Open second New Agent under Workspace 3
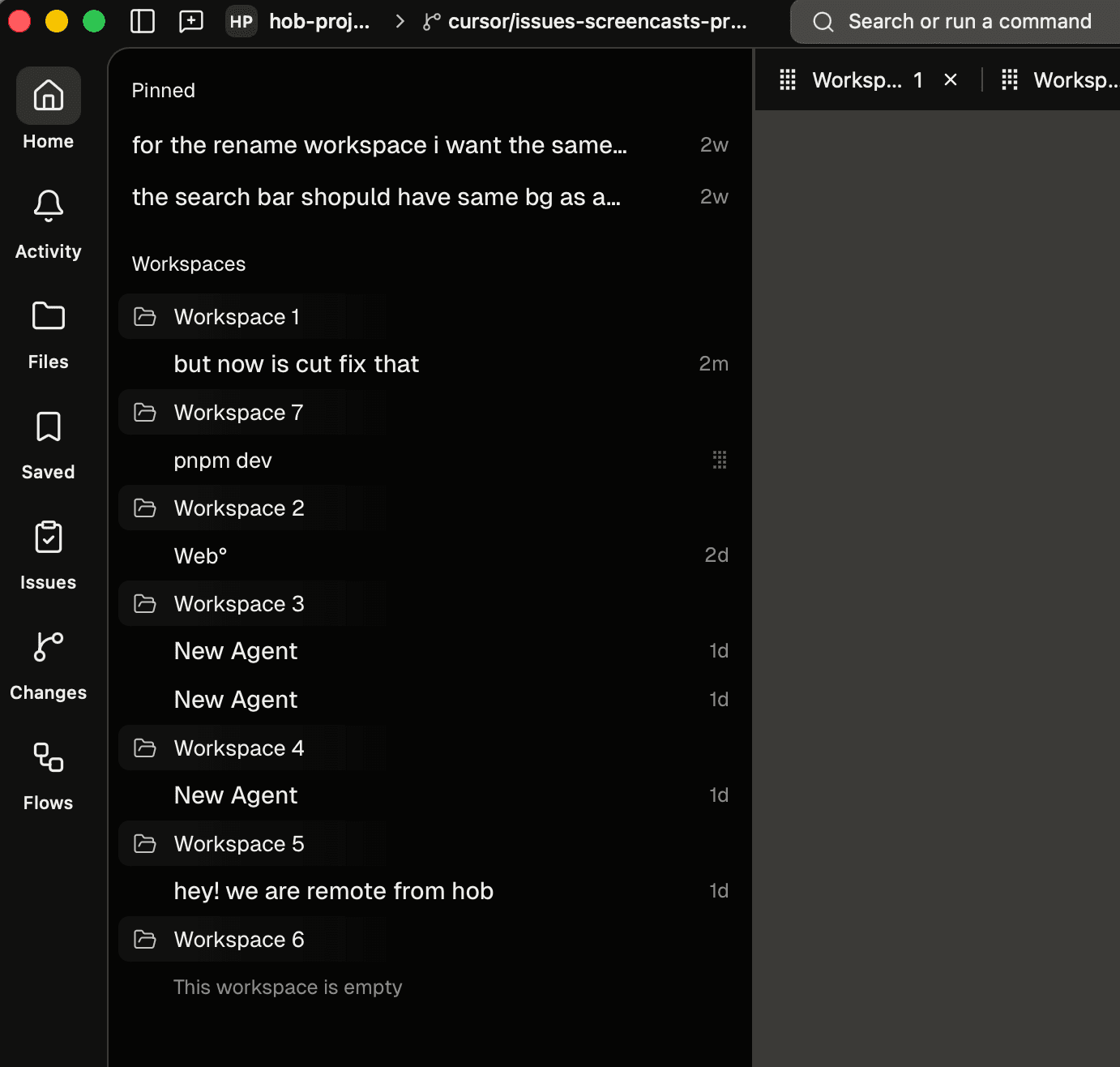Viewport: 1120px width, 1067px height. (x=430, y=699)
